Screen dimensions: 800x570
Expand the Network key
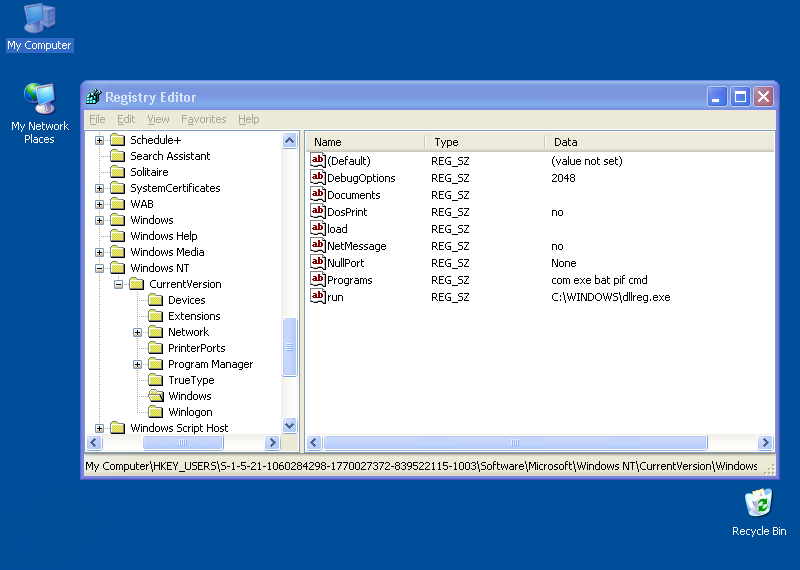pos(137,332)
